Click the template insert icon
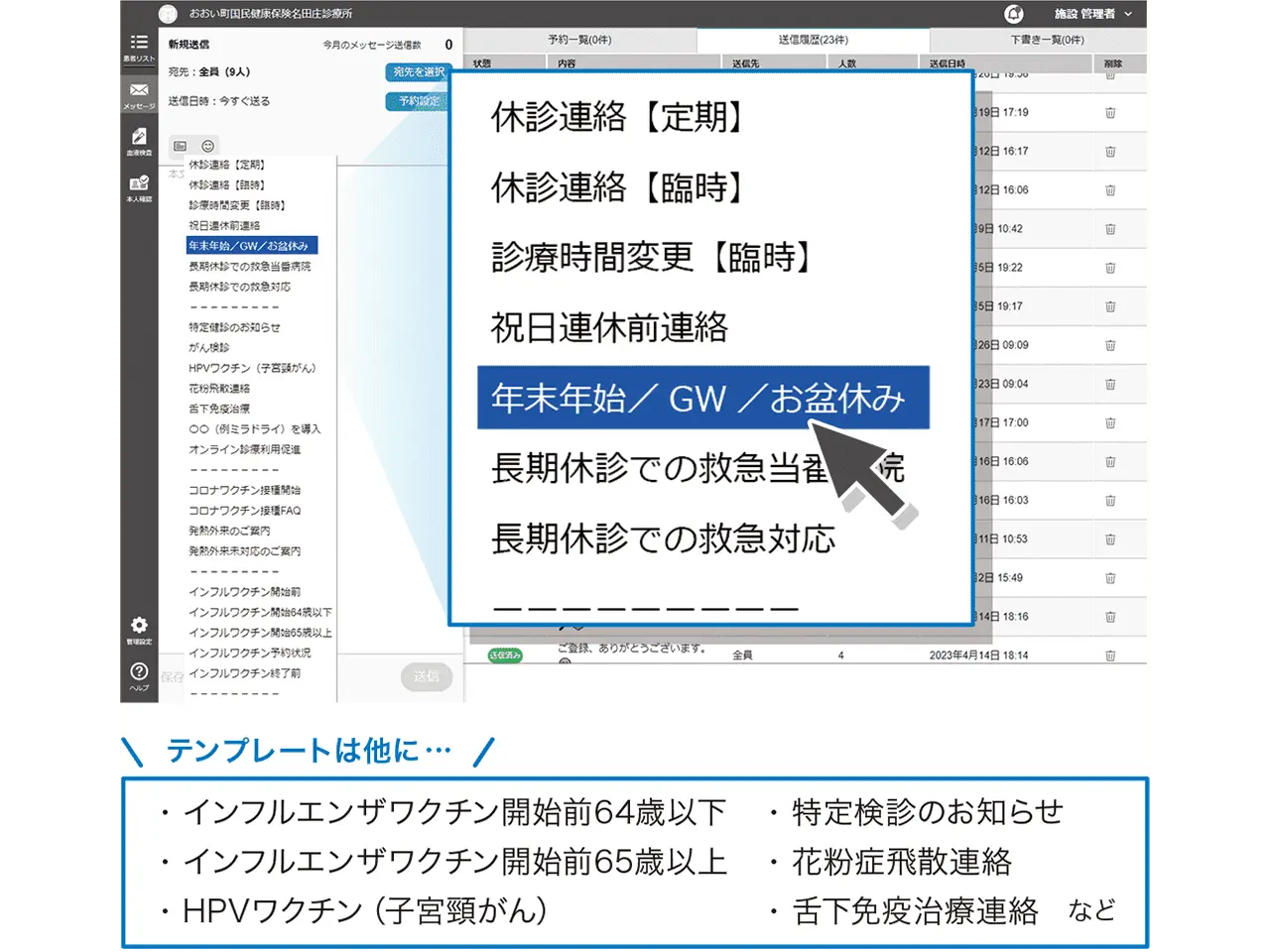The image size is (1270, 952). [x=181, y=146]
